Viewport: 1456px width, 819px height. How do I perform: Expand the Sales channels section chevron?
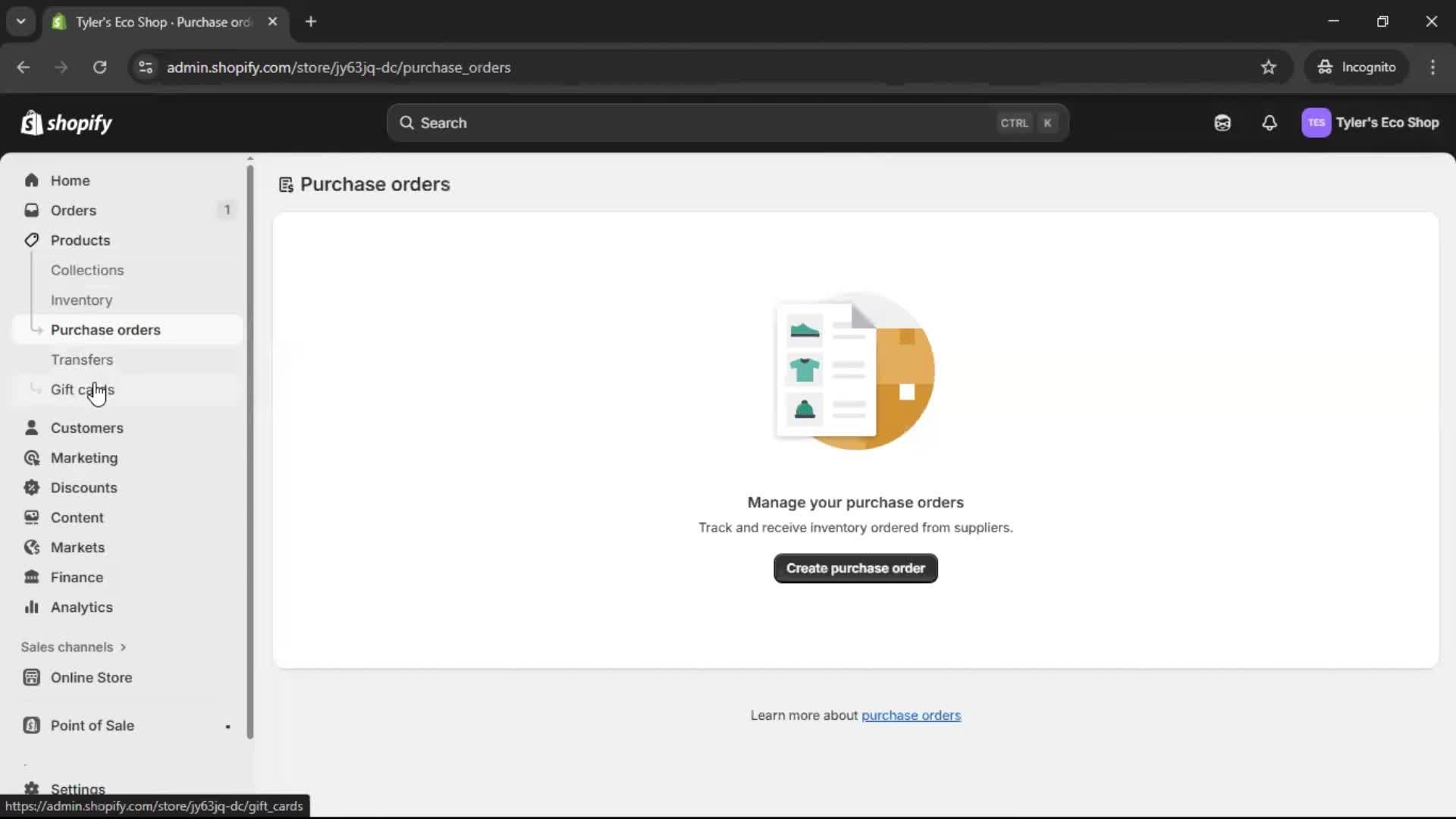(x=123, y=648)
